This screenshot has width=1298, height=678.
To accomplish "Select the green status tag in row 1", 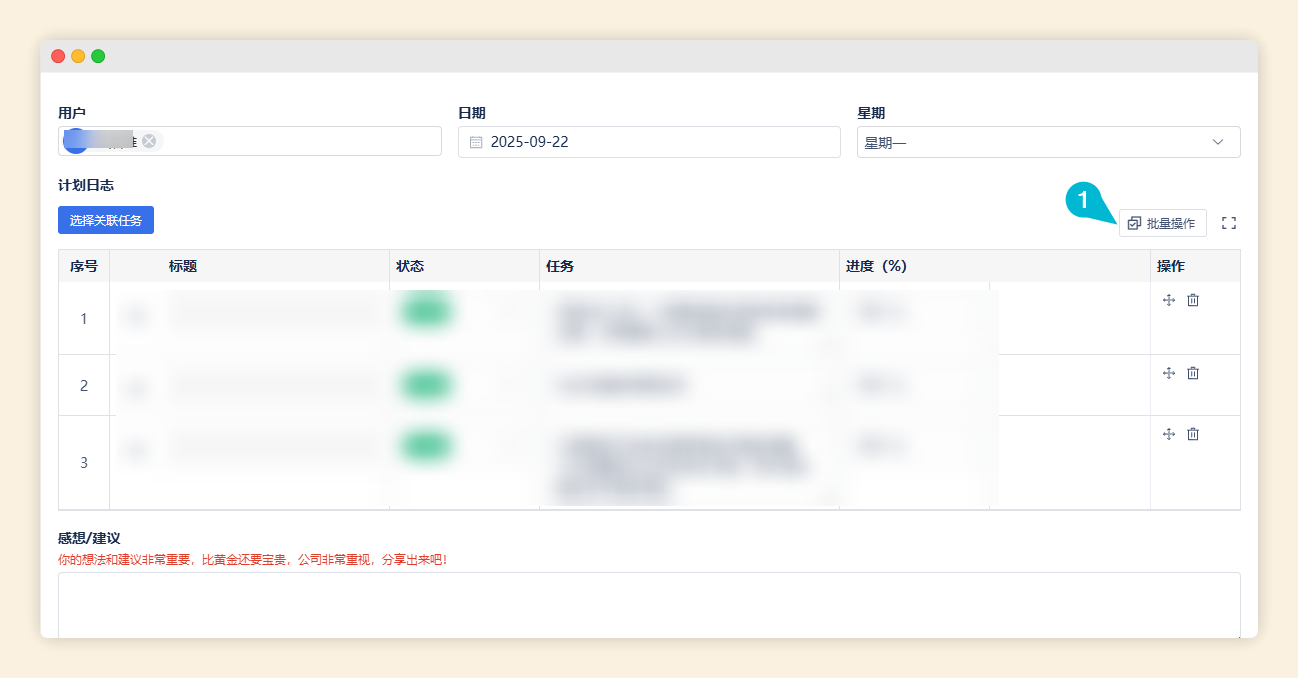I will coord(425,312).
